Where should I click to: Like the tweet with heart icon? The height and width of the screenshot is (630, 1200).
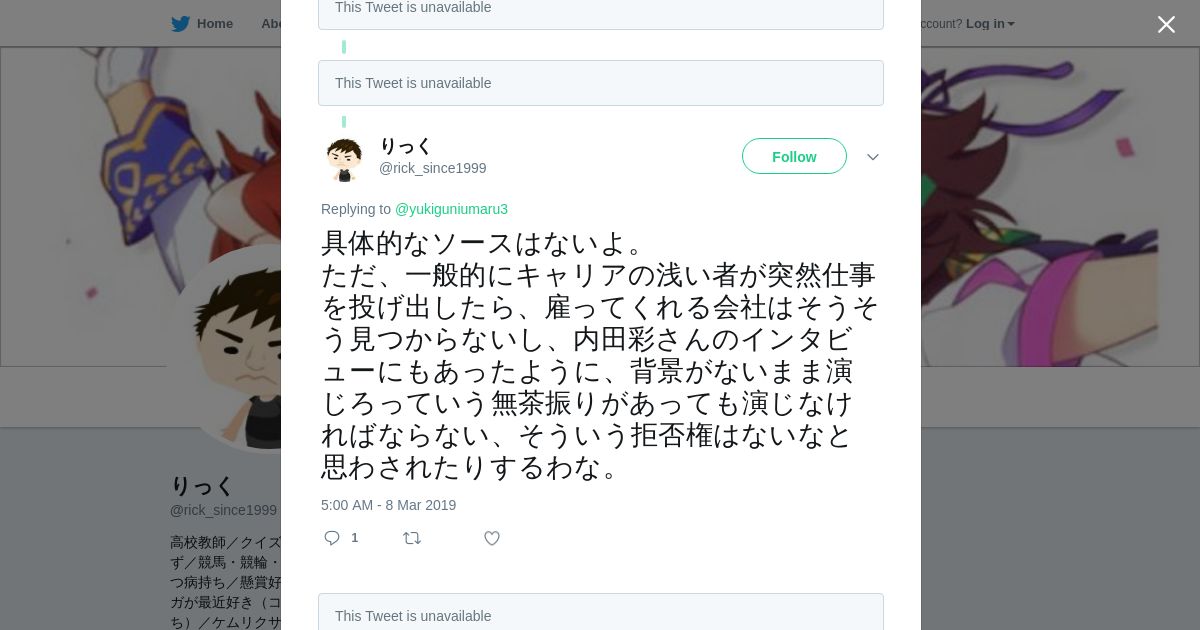(492, 538)
